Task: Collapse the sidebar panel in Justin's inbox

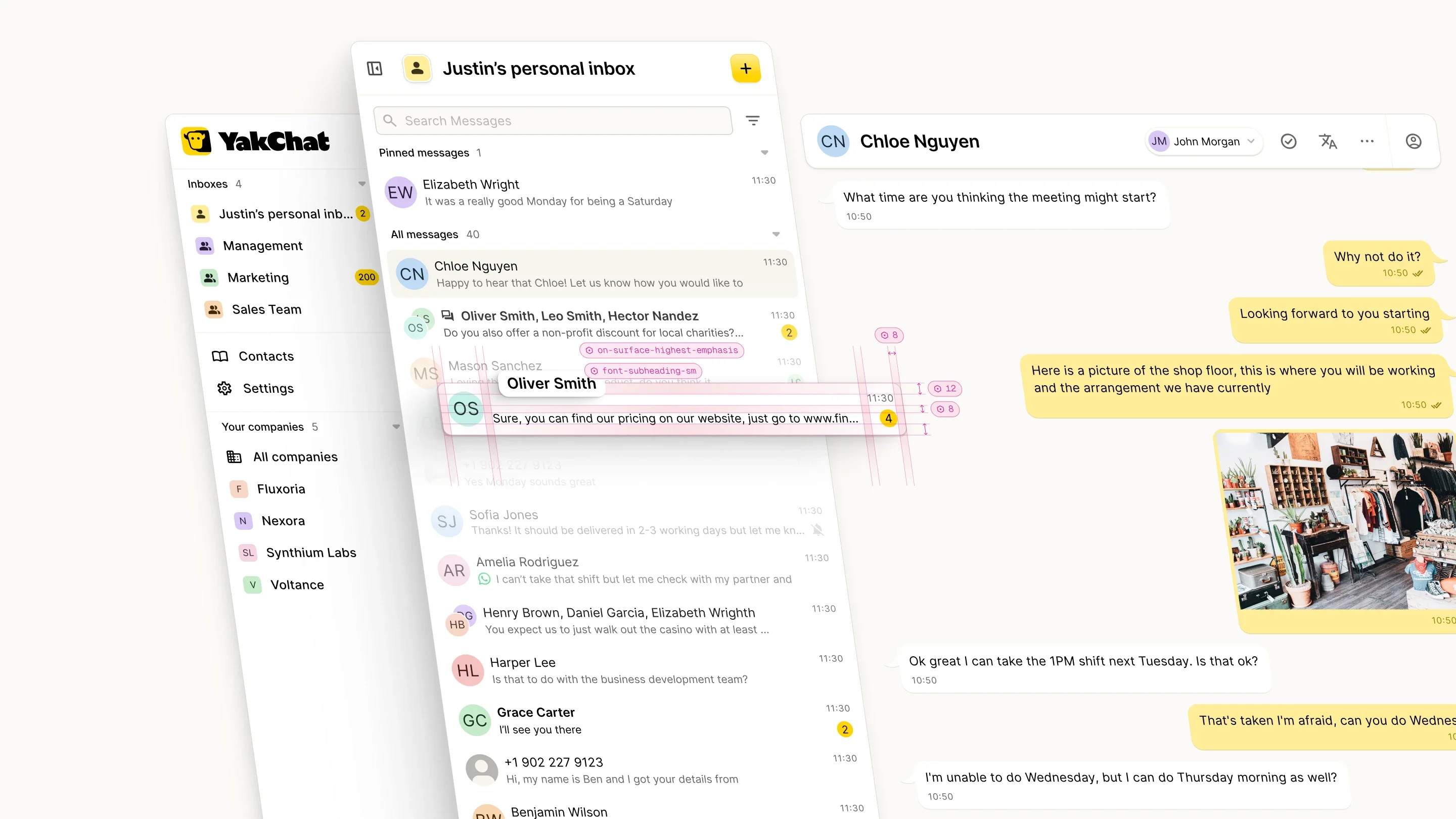Action: pos(375,68)
